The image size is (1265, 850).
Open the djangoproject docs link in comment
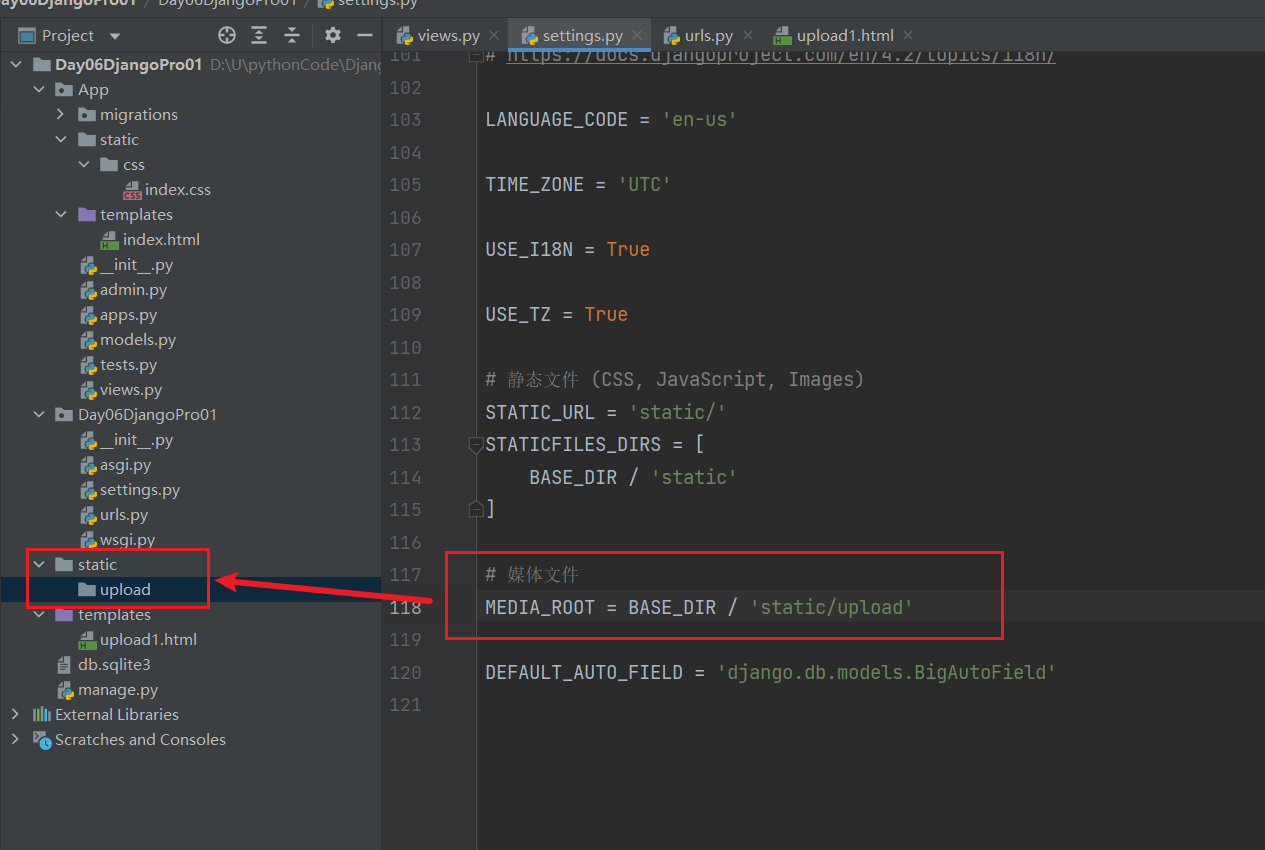(x=781, y=56)
